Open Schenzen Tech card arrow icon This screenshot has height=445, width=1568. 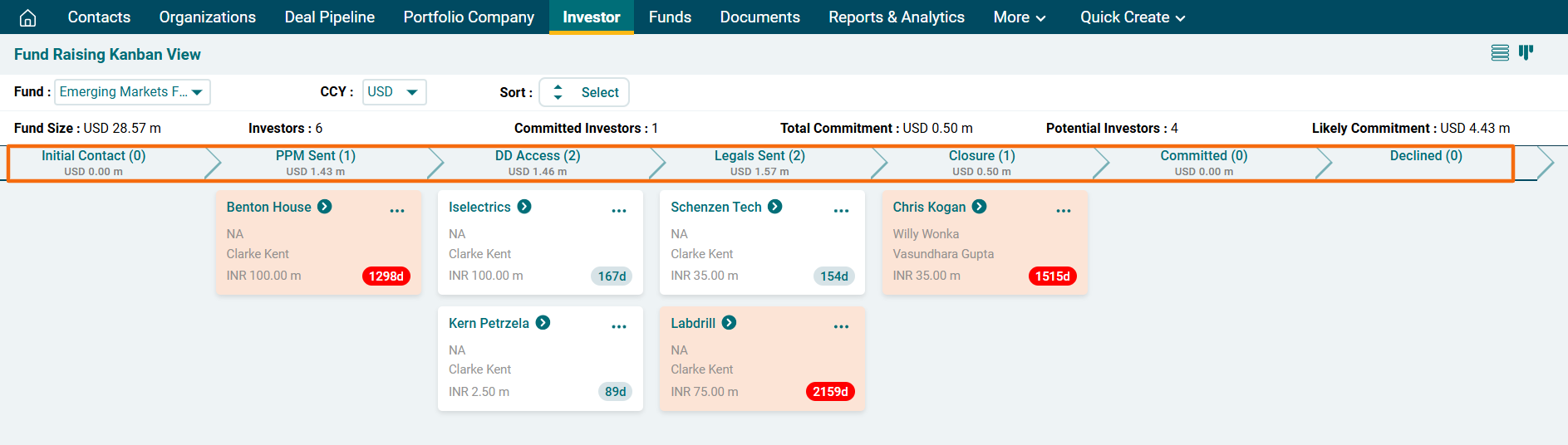(x=775, y=207)
